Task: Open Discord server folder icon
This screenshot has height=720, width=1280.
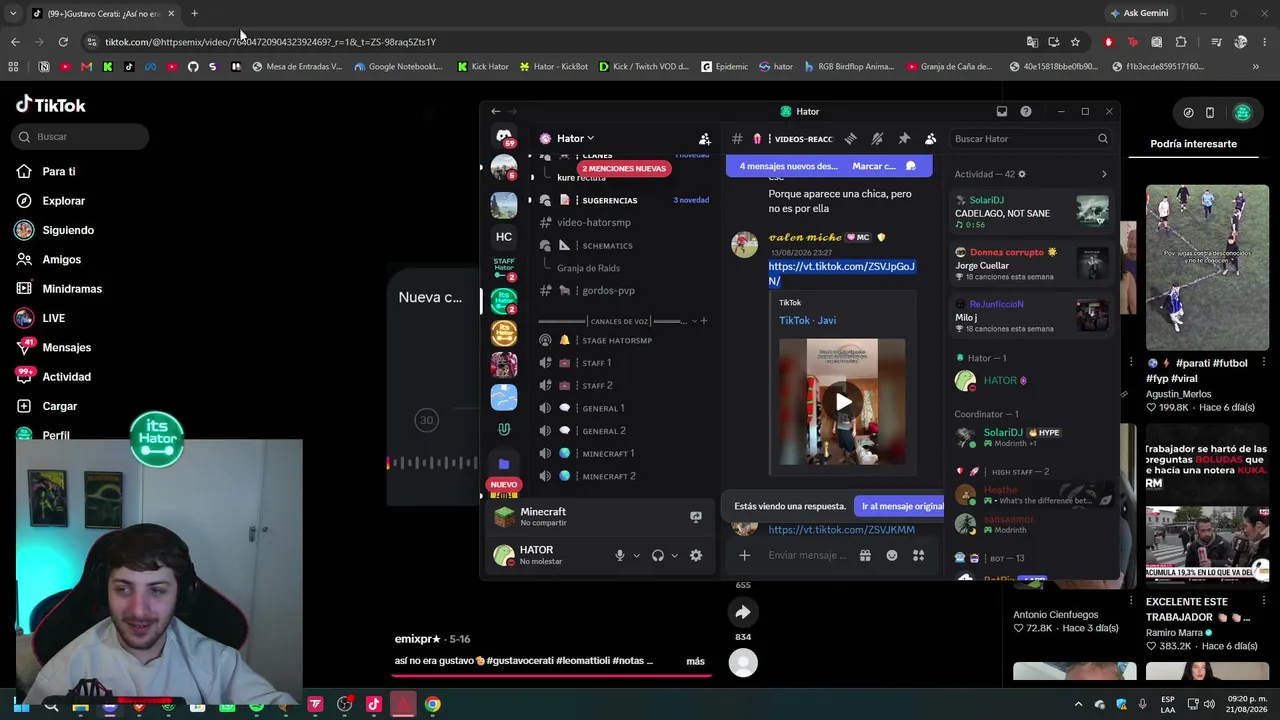Action: 504,464
